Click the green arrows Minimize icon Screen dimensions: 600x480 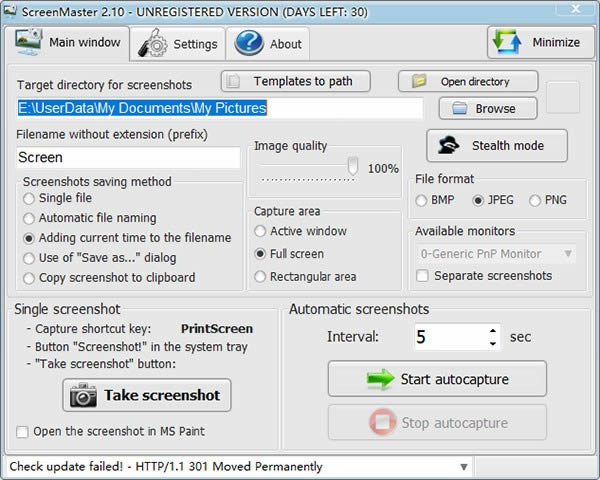[507, 41]
